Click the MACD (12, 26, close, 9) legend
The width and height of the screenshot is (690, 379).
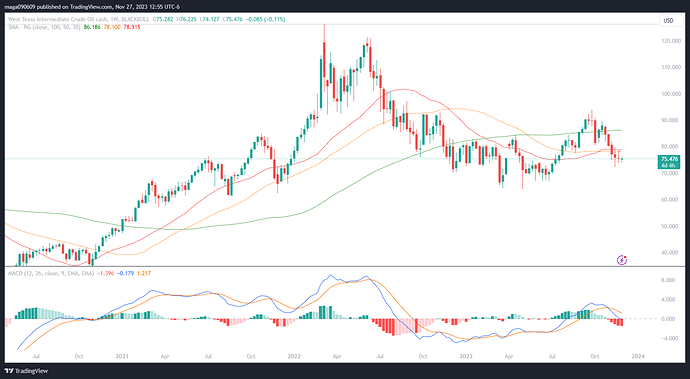[x=51, y=273]
